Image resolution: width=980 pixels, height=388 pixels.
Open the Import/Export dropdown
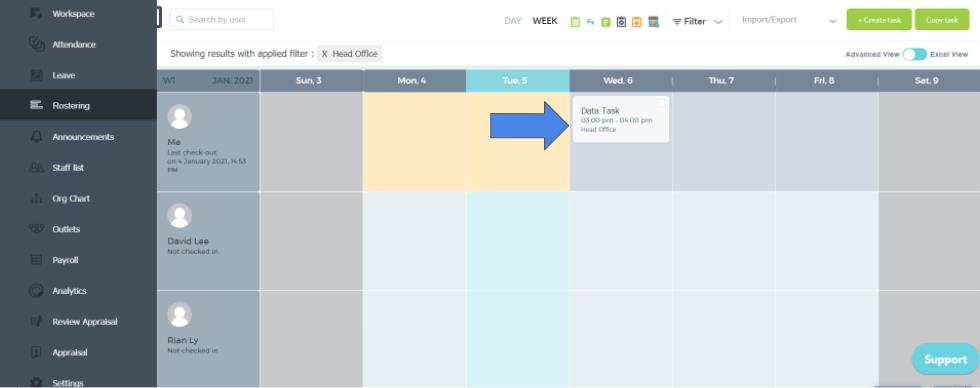[x=789, y=20]
